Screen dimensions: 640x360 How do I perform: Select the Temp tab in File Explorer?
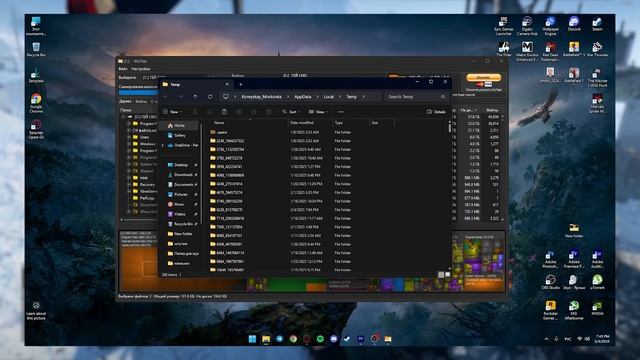point(196,84)
